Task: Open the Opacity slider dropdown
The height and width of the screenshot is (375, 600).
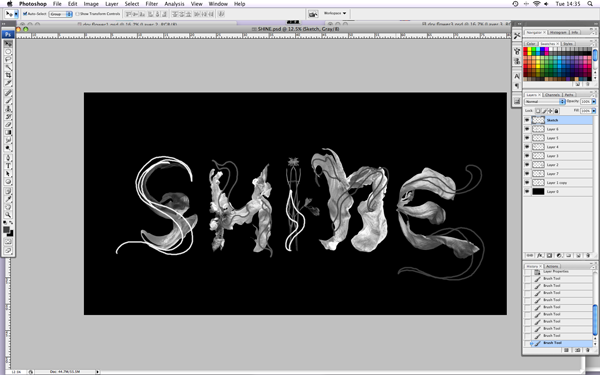Action: (x=594, y=101)
